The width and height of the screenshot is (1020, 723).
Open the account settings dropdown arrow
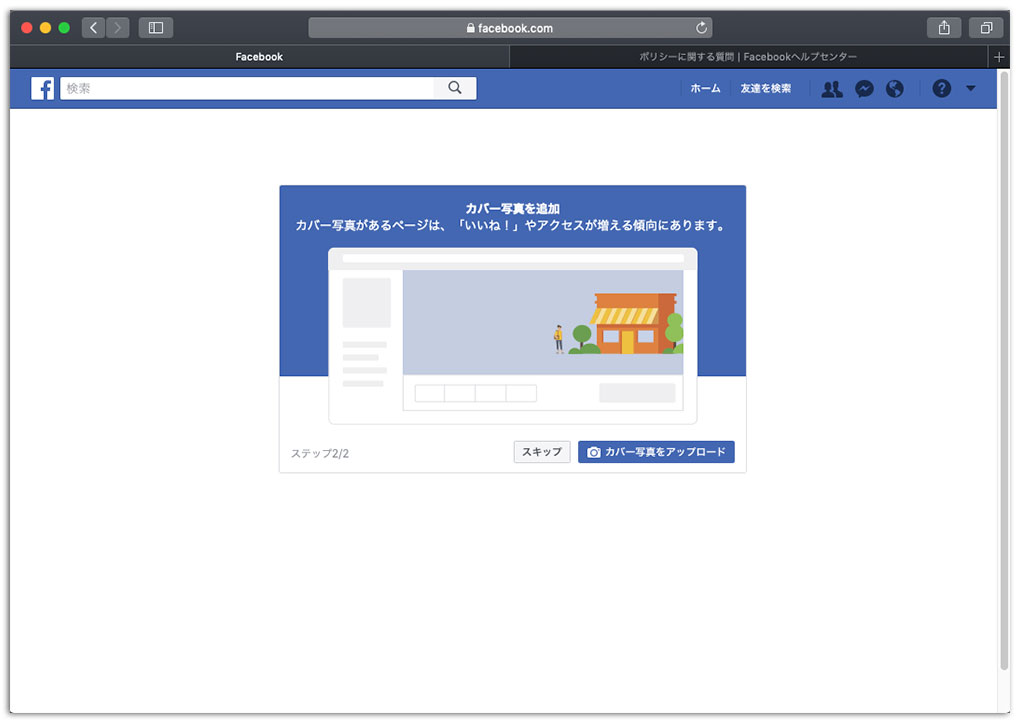[970, 89]
